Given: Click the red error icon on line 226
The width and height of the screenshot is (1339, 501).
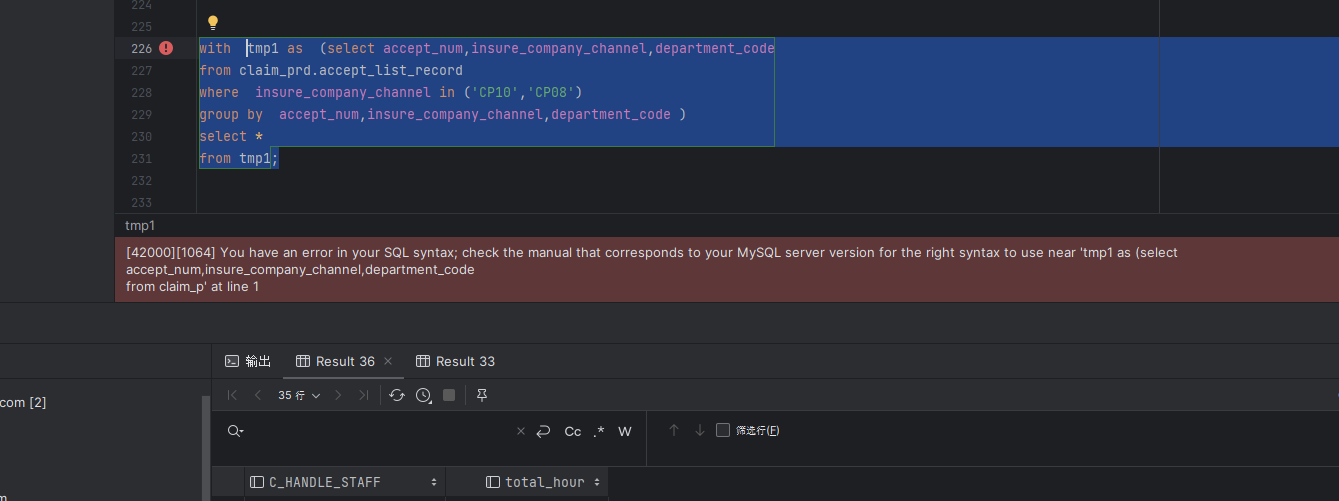Looking at the screenshot, I should pyautogui.click(x=166, y=48).
